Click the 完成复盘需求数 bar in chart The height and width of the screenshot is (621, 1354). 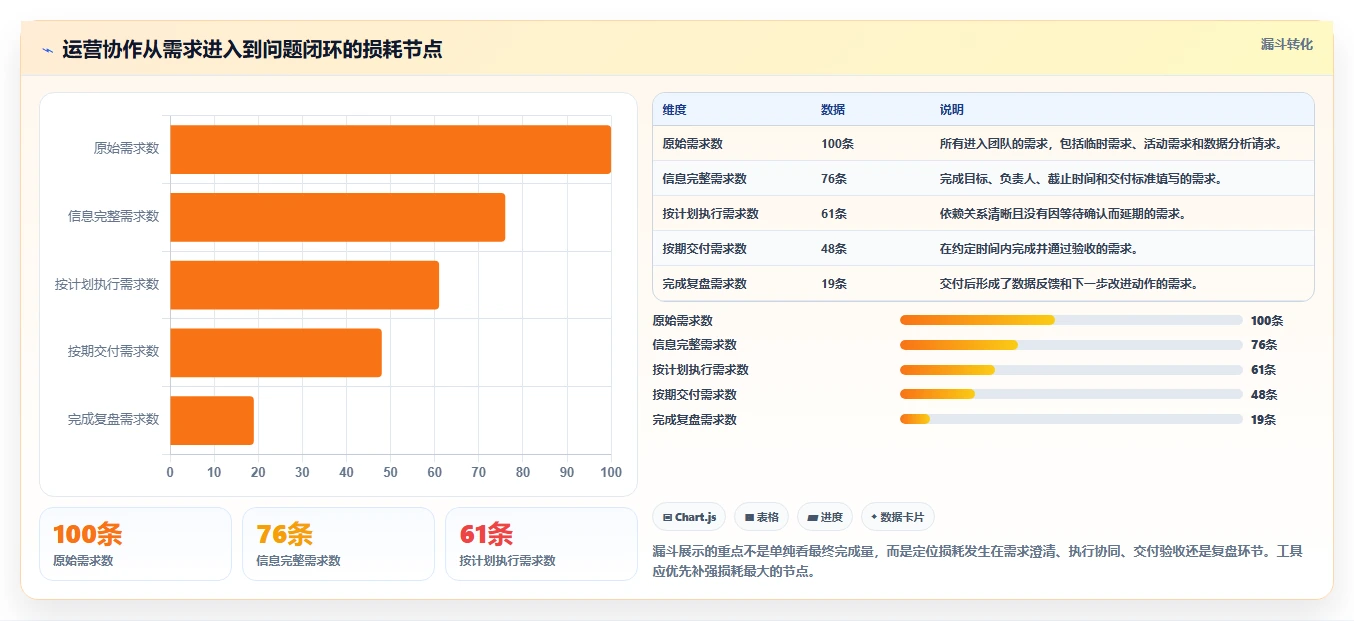212,420
